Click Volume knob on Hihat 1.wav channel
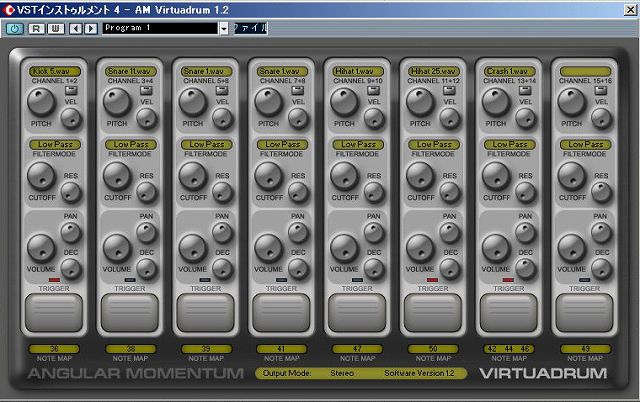Viewport: 640px width, 402px height. [344, 248]
